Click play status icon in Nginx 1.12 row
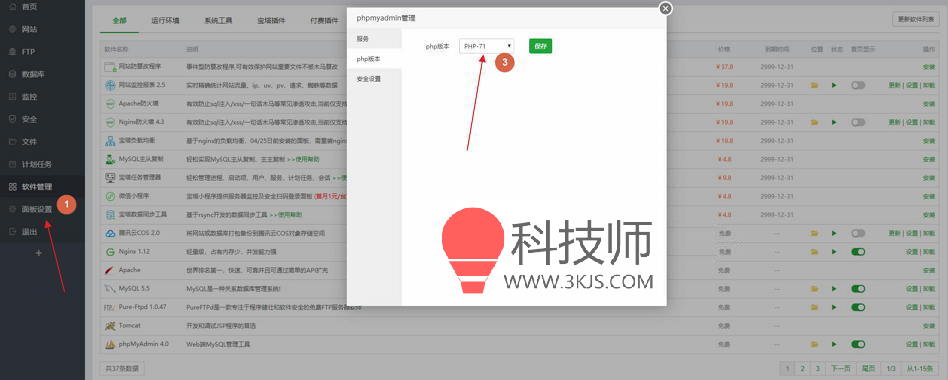Image resolution: width=948 pixels, height=380 pixels. (834, 252)
